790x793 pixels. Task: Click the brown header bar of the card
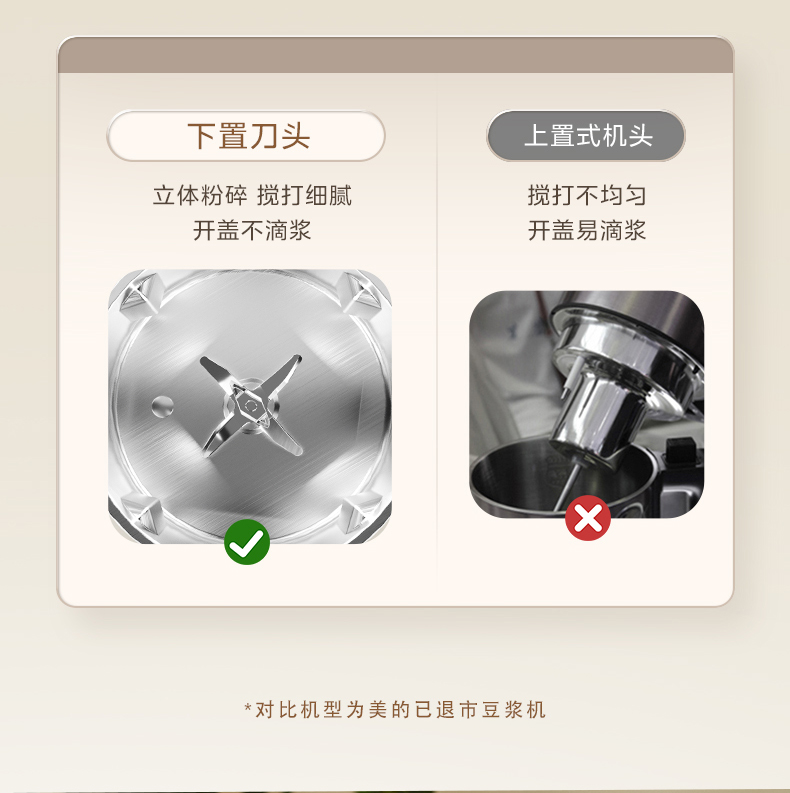(x=396, y=55)
